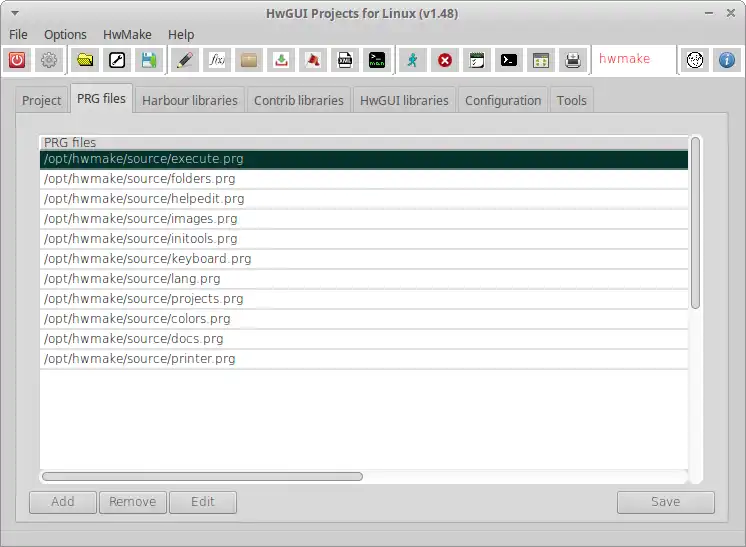Click the XML file icon
The image size is (746, 547).
pyautogui.click(x=345, y=60)
